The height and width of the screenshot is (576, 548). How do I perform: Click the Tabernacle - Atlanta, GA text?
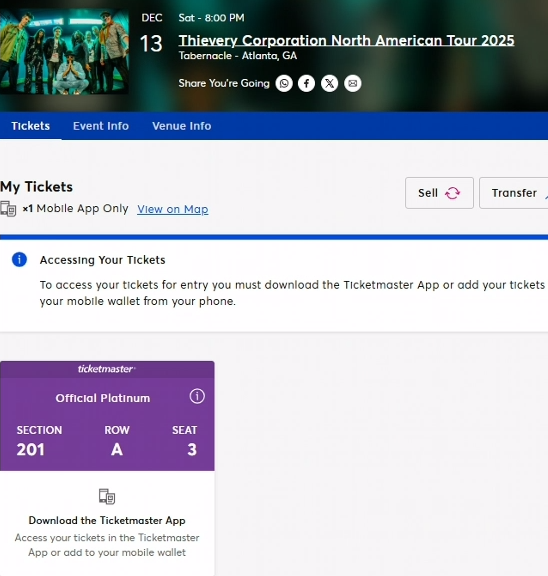[238, 56]
